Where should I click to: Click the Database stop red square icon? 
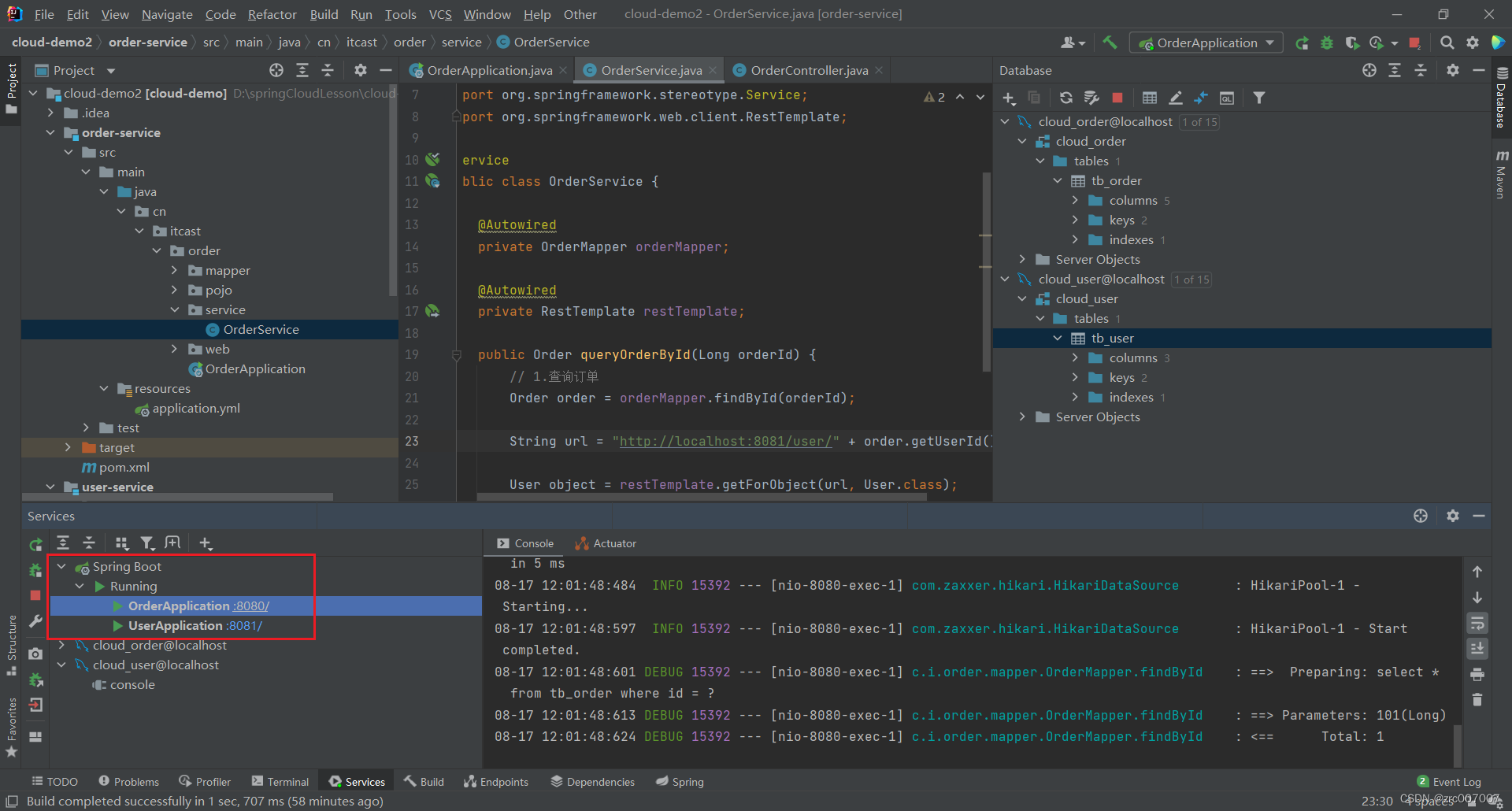(1117, 98)
